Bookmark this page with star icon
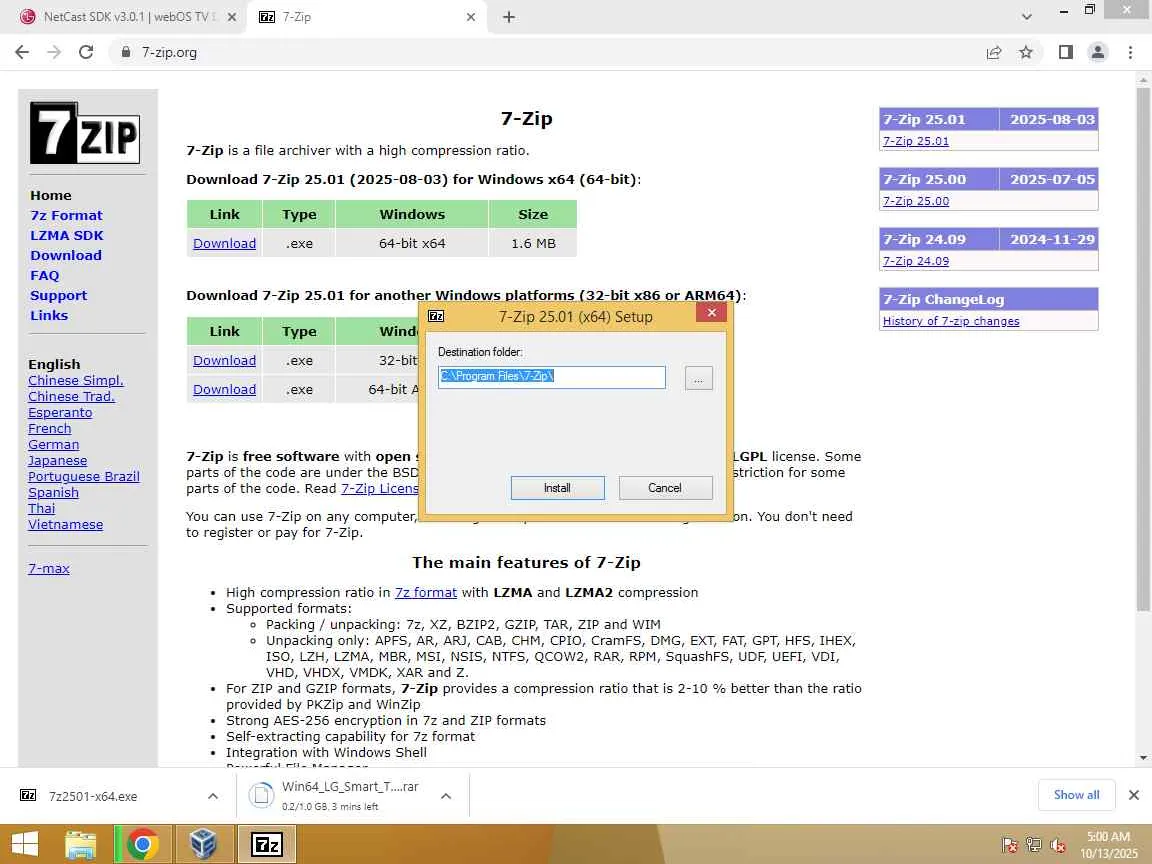 pyautogui.click(x=1026, y=52)
